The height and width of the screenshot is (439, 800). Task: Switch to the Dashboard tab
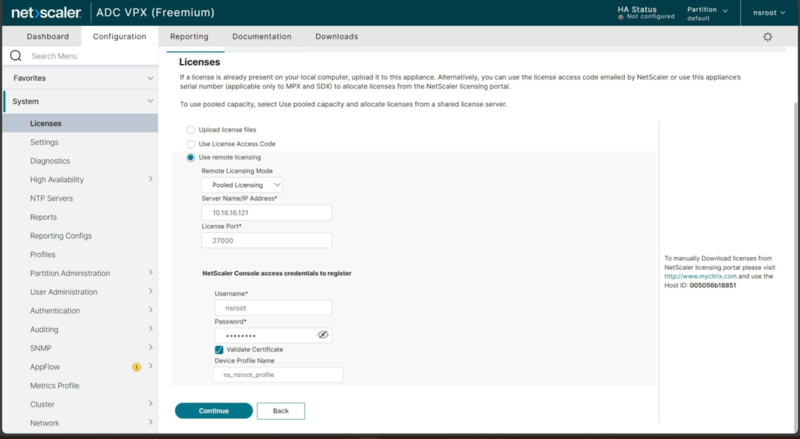point(47,37)
